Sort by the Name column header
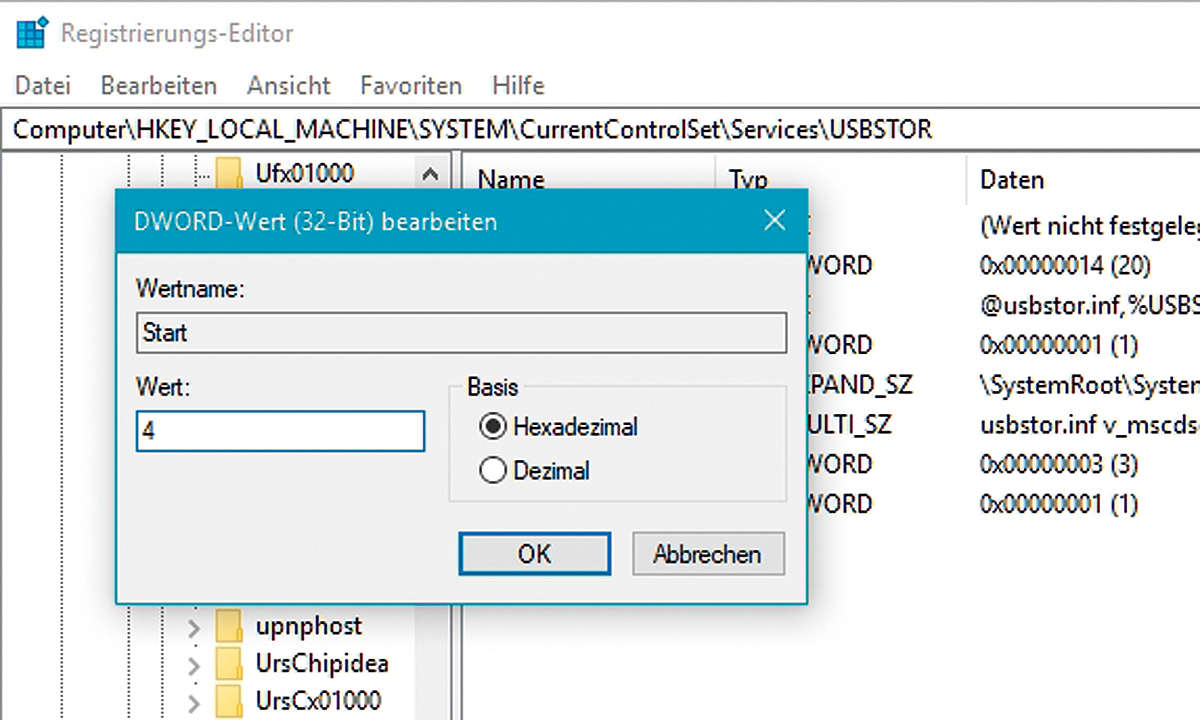1200x720 pixels. (x=511, y=179)
